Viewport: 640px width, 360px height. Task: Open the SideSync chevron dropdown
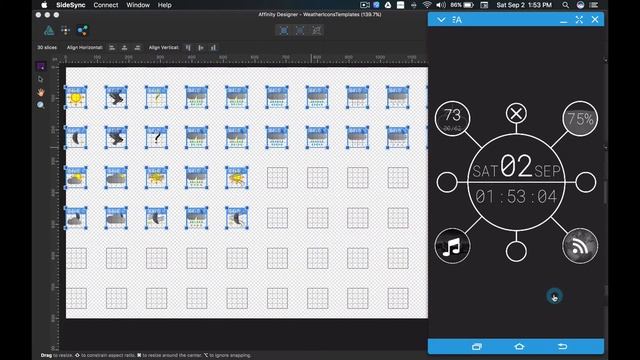[441, 20]
